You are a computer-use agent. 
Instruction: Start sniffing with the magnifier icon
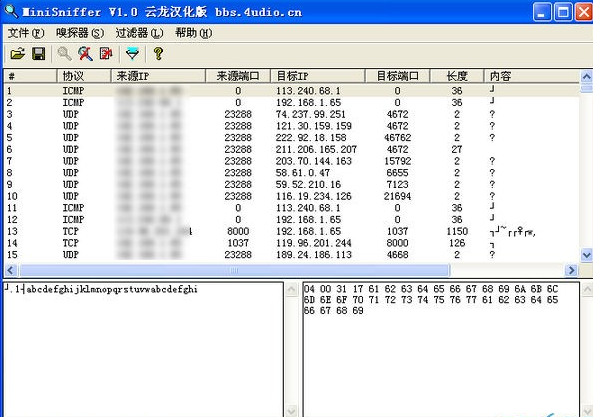click(64, 54)
